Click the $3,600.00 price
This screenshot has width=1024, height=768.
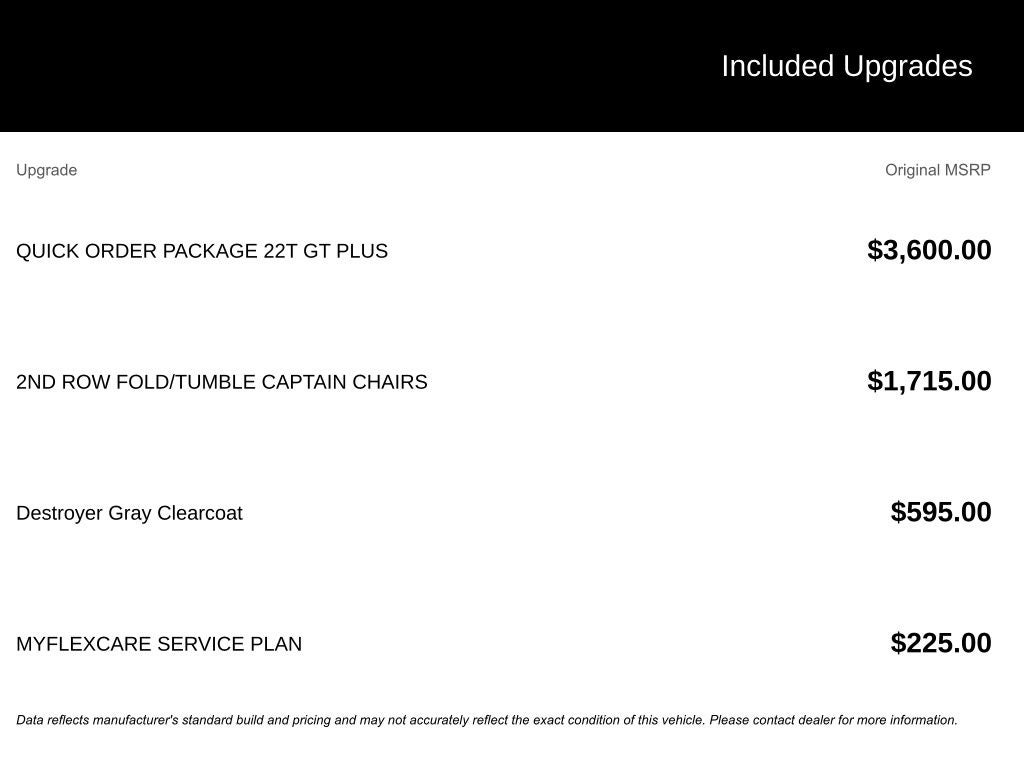click(x=929, y=250)
